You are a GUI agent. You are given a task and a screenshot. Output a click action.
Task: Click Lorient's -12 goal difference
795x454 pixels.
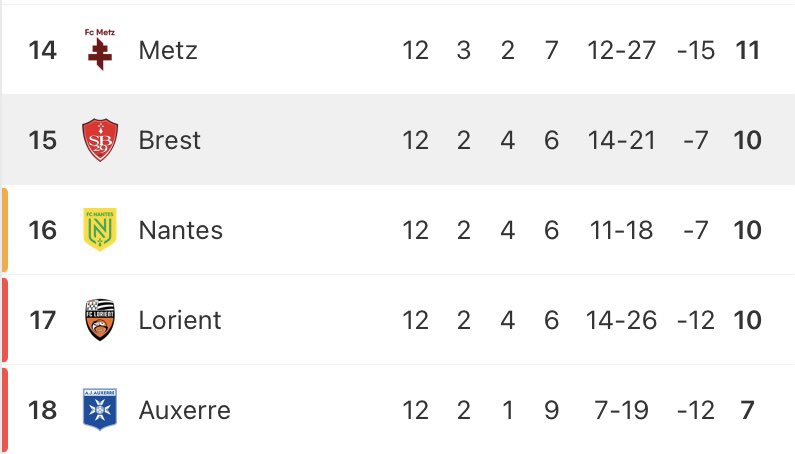coord(696,320)
